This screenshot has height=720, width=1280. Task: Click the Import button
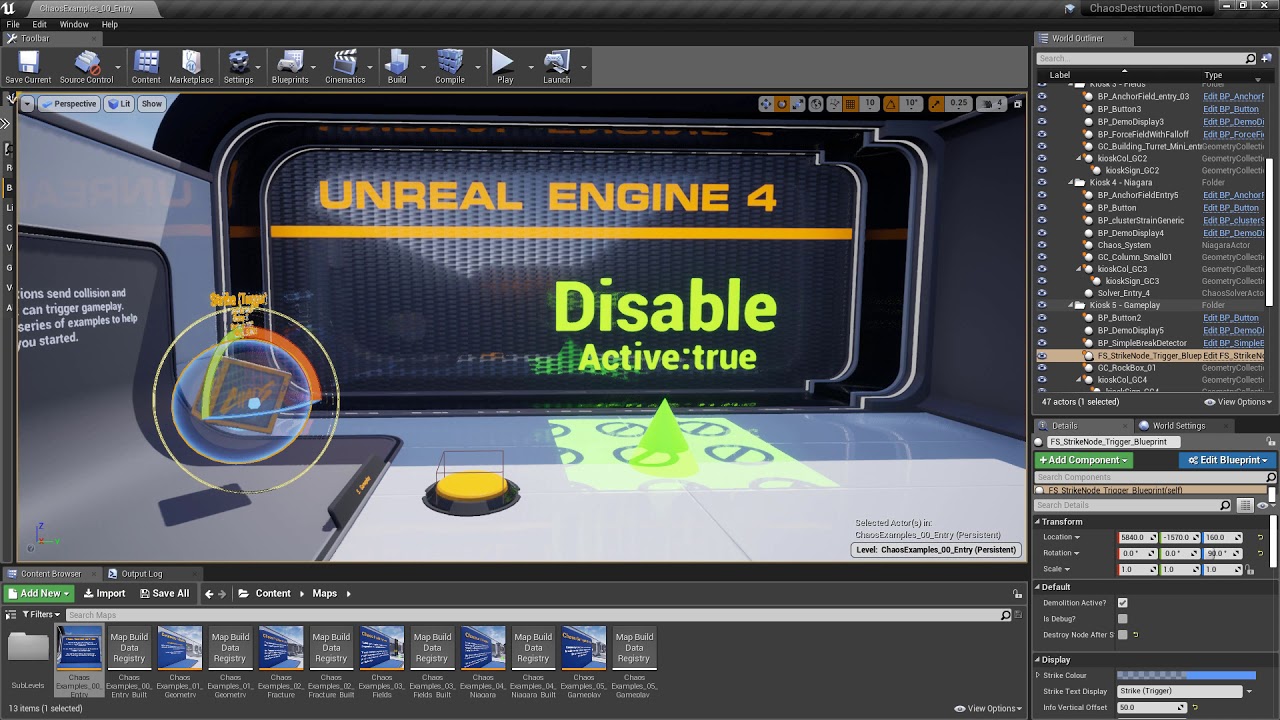(104, 593)
